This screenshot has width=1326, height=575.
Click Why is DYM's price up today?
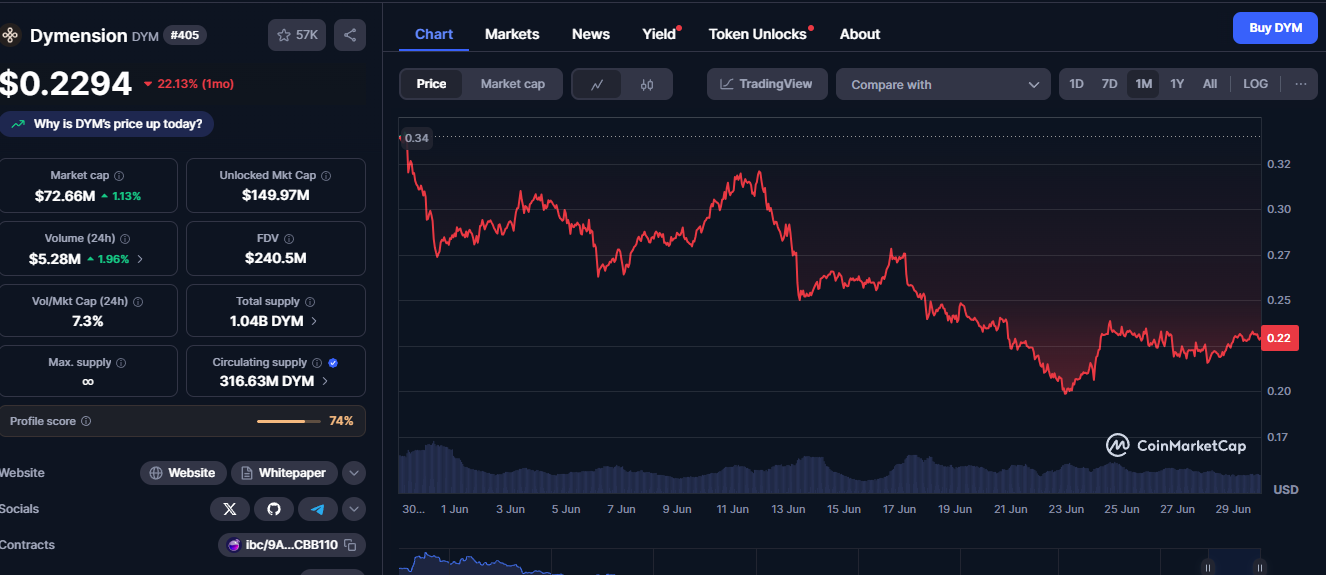[107, 124]
